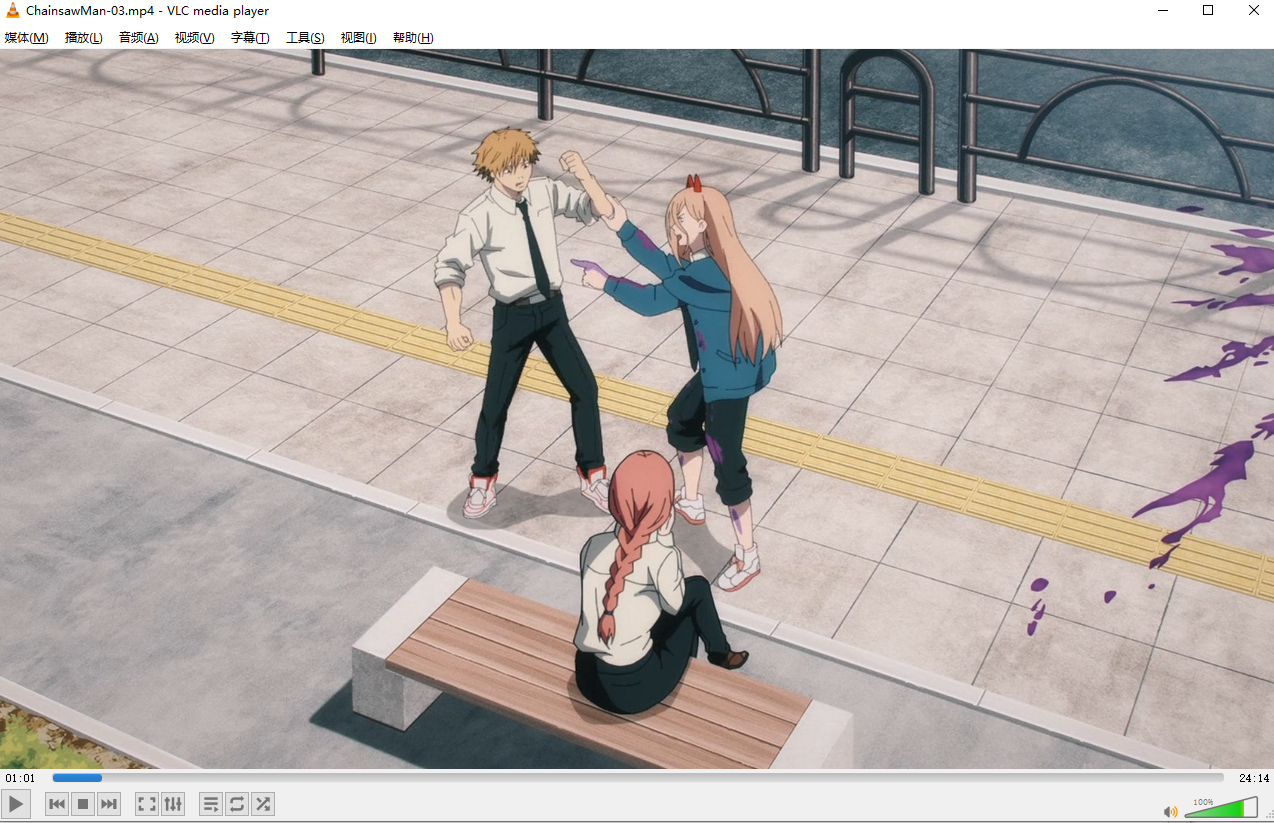Seek within the playback progress bar
The image size is (1274, 823).
coord(638,777)
